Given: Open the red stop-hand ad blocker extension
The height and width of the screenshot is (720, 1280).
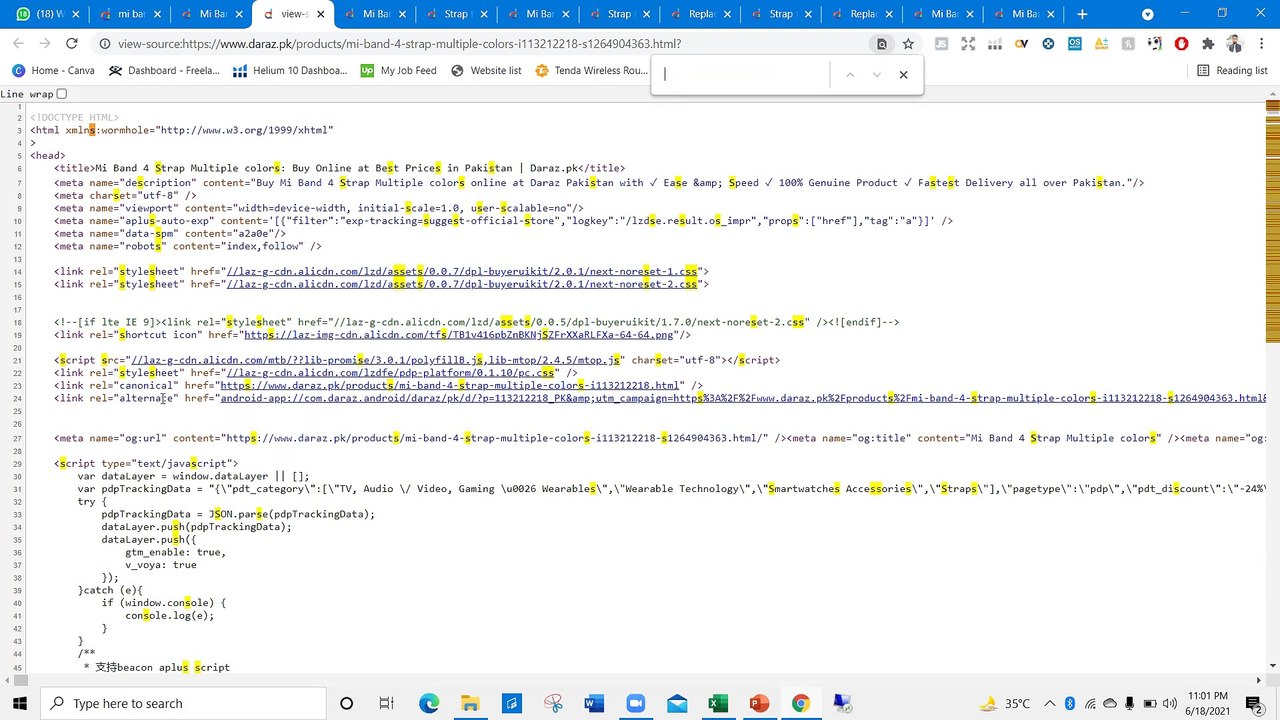Looking at the screenshot, I should [x=1181, y=44].
